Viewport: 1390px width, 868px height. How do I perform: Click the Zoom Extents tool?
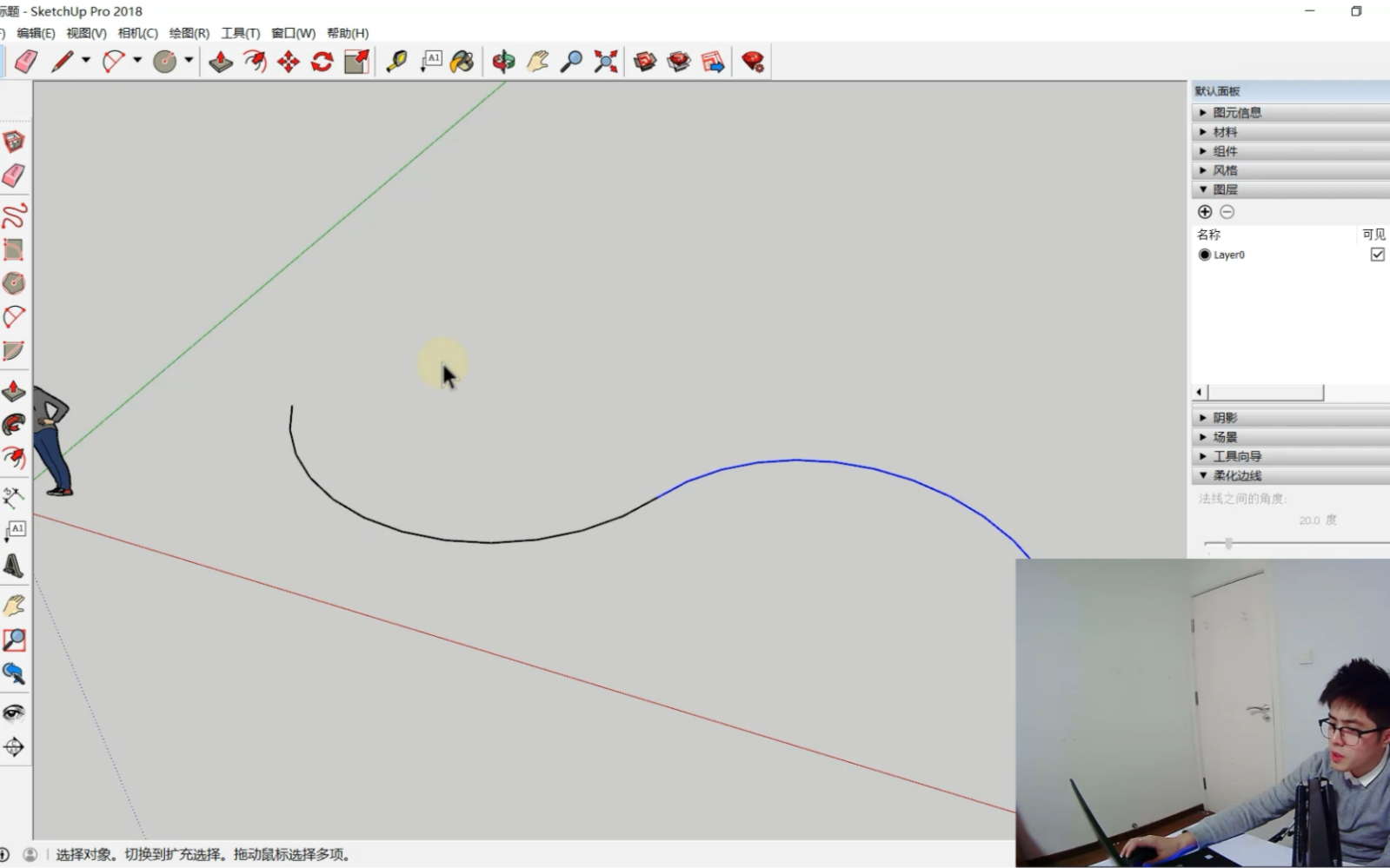[605, 61]
